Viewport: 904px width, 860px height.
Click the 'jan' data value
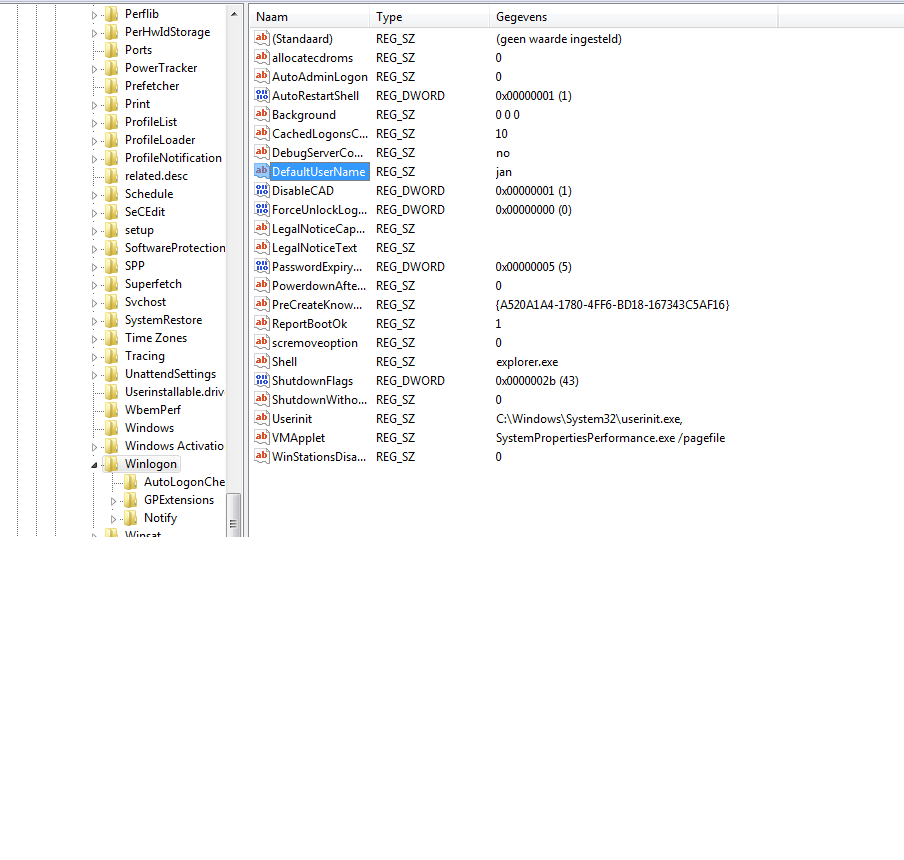click(503, 172)
